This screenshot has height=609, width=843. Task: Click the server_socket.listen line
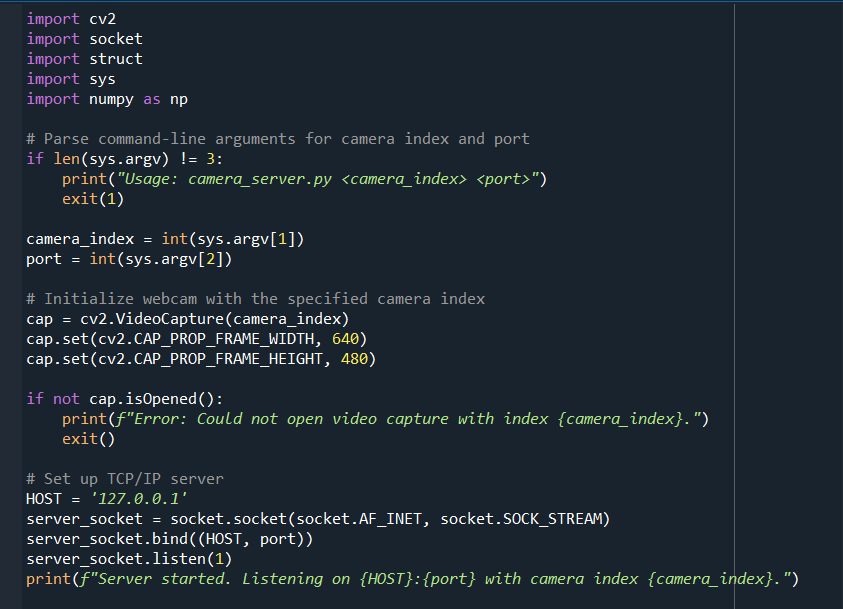[125, 558]
